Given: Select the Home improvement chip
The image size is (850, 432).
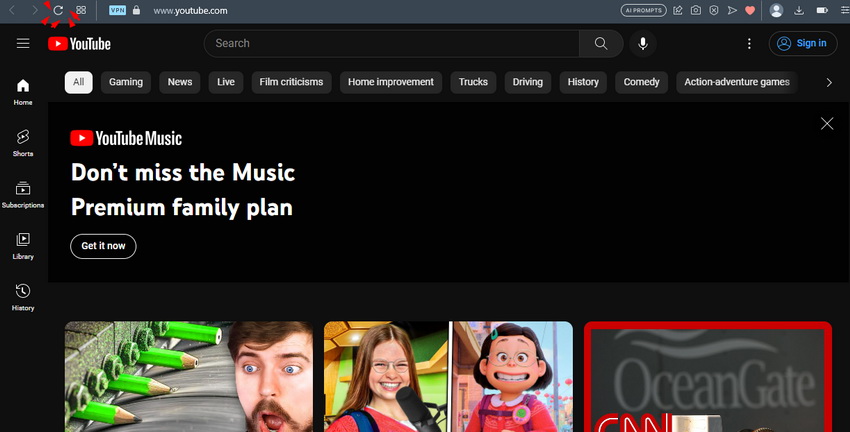Looking at the screenshot, I should pos(391,82).
